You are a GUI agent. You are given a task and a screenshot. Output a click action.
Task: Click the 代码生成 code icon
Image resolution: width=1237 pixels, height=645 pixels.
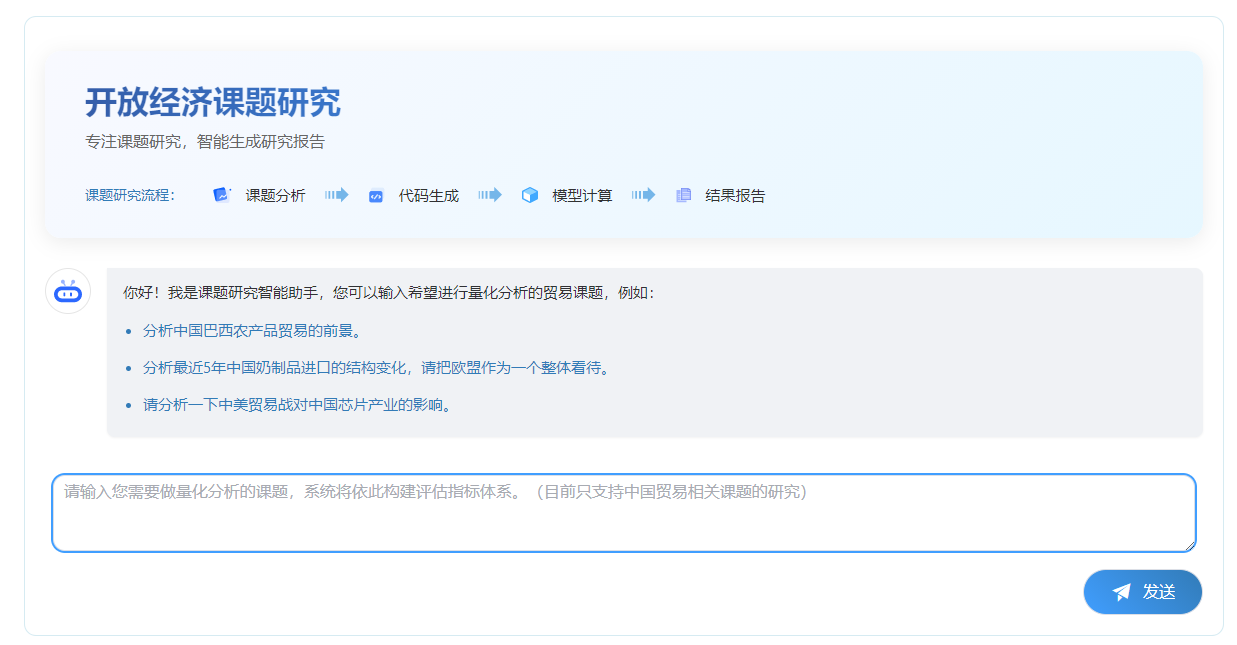tap(376, 196)
